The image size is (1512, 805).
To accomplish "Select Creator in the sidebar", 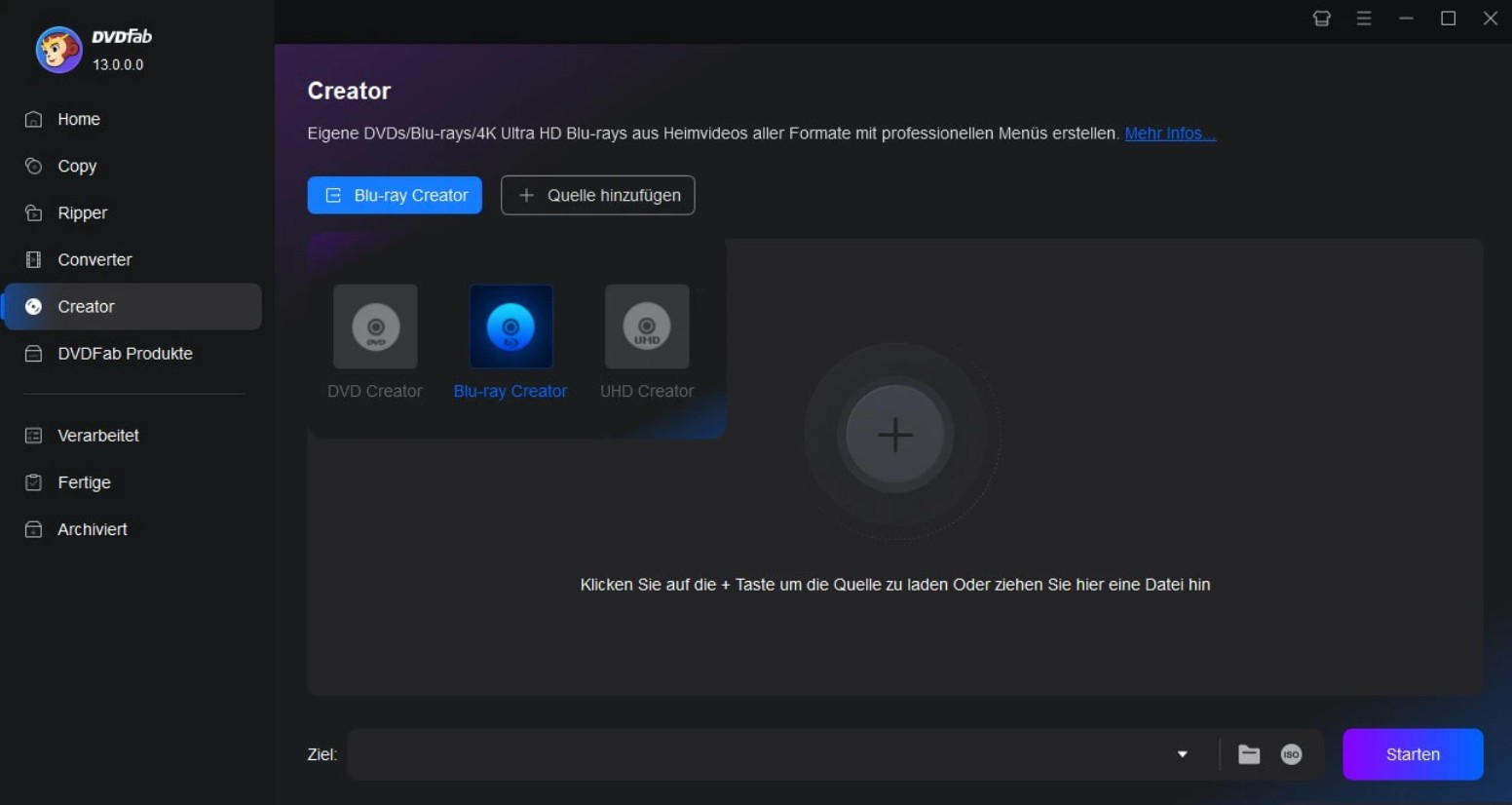I will [x=132, y=306].
